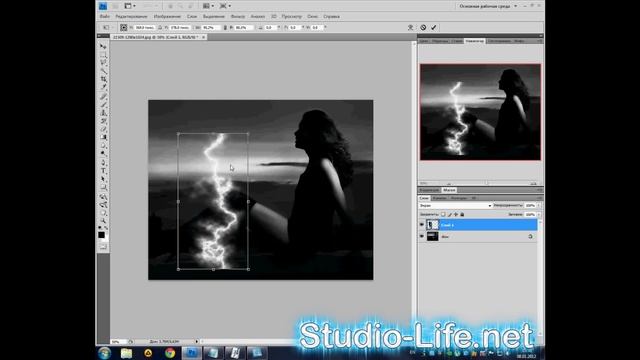The height and width of the screenshot is (360, 640).
Task: Select the Move tool
Action: (103, 47)
